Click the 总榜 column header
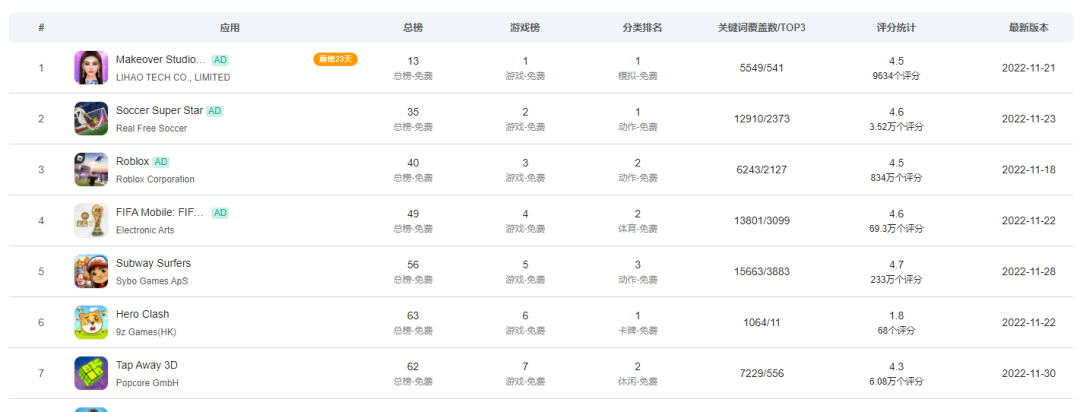This screenshot has width=1080, height=412. [x=413, y=28]
